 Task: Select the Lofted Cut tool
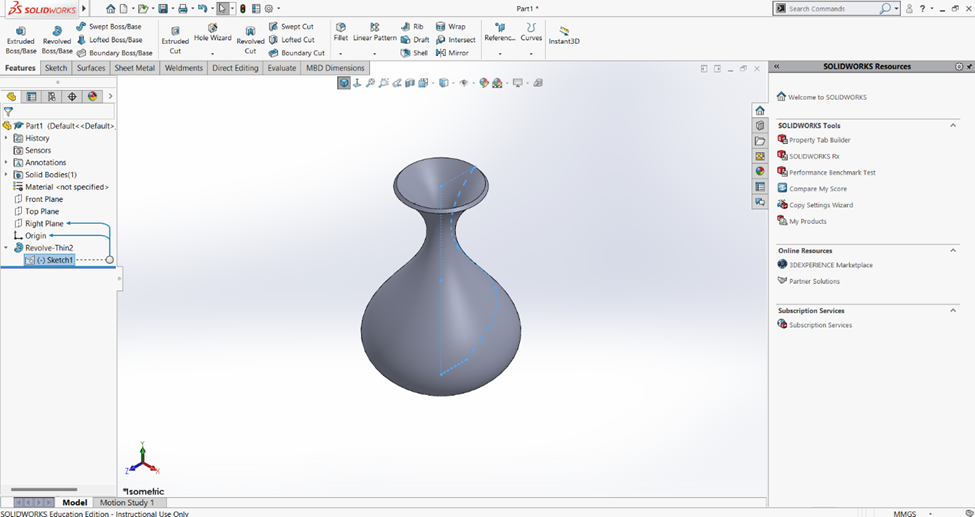tap(291, 40)
